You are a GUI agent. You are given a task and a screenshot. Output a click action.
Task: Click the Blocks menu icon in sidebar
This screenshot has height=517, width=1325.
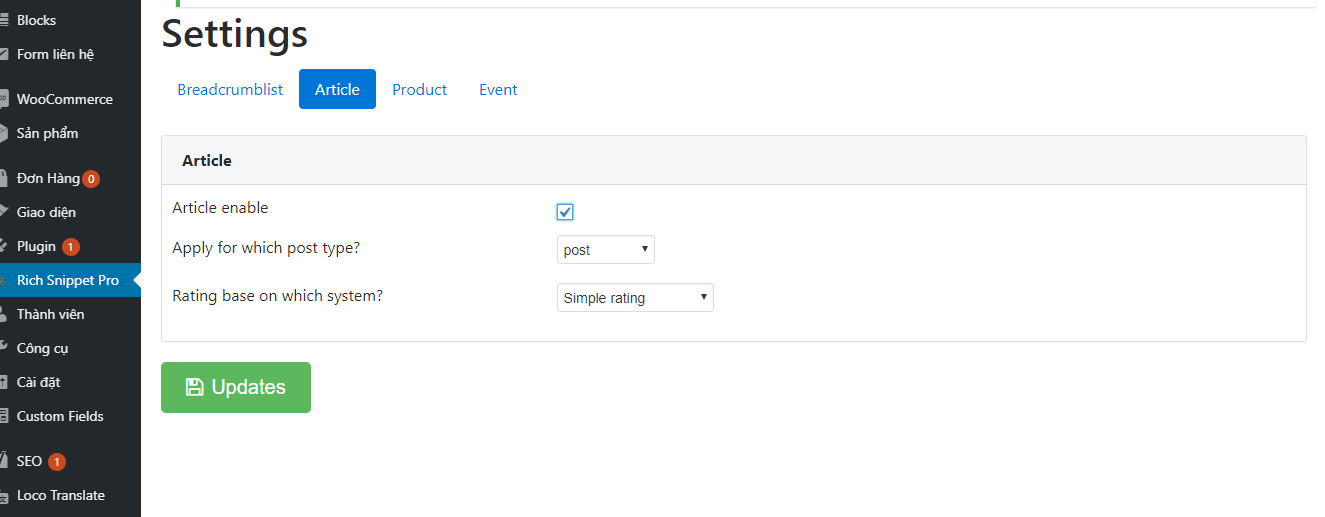(4, 20)
